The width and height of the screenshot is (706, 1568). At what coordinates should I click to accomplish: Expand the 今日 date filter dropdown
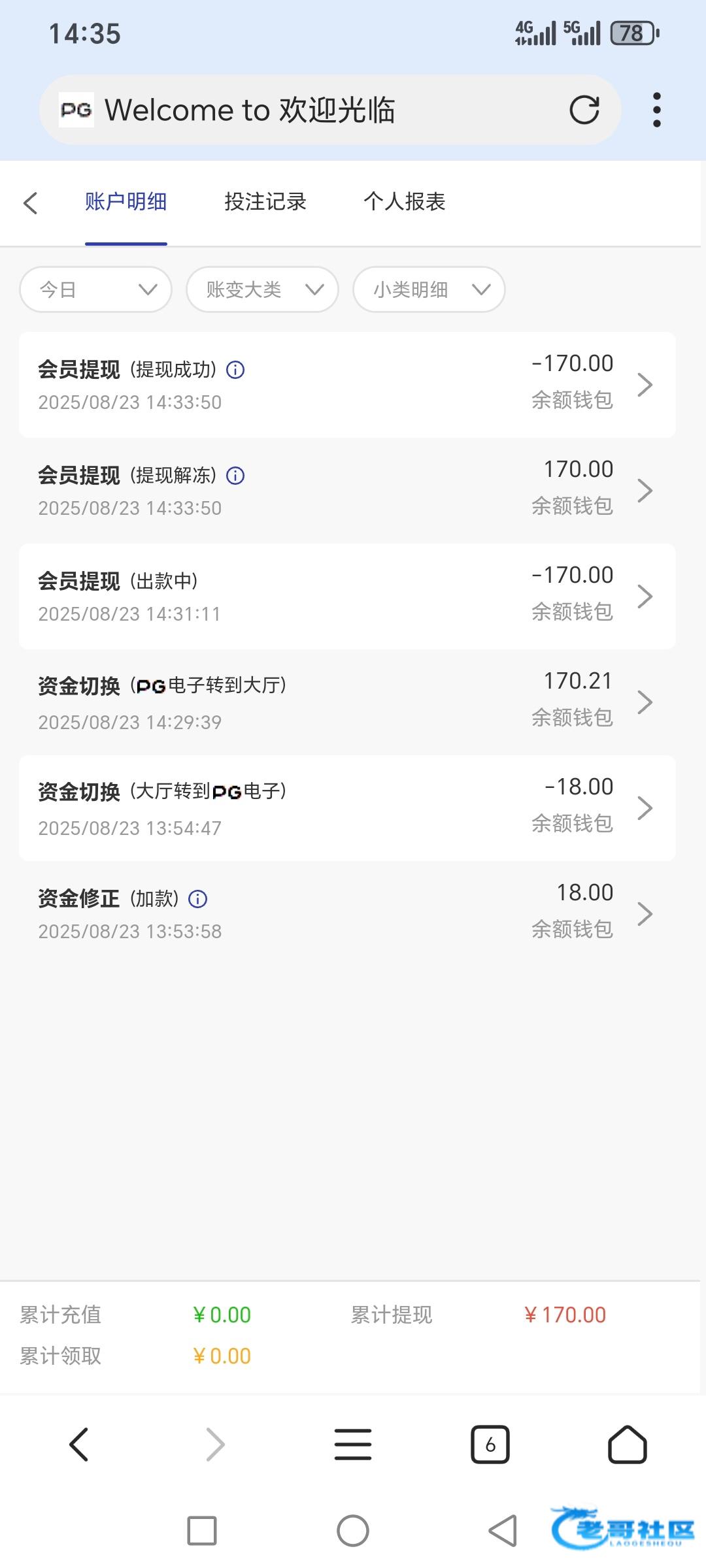(96, 289)
